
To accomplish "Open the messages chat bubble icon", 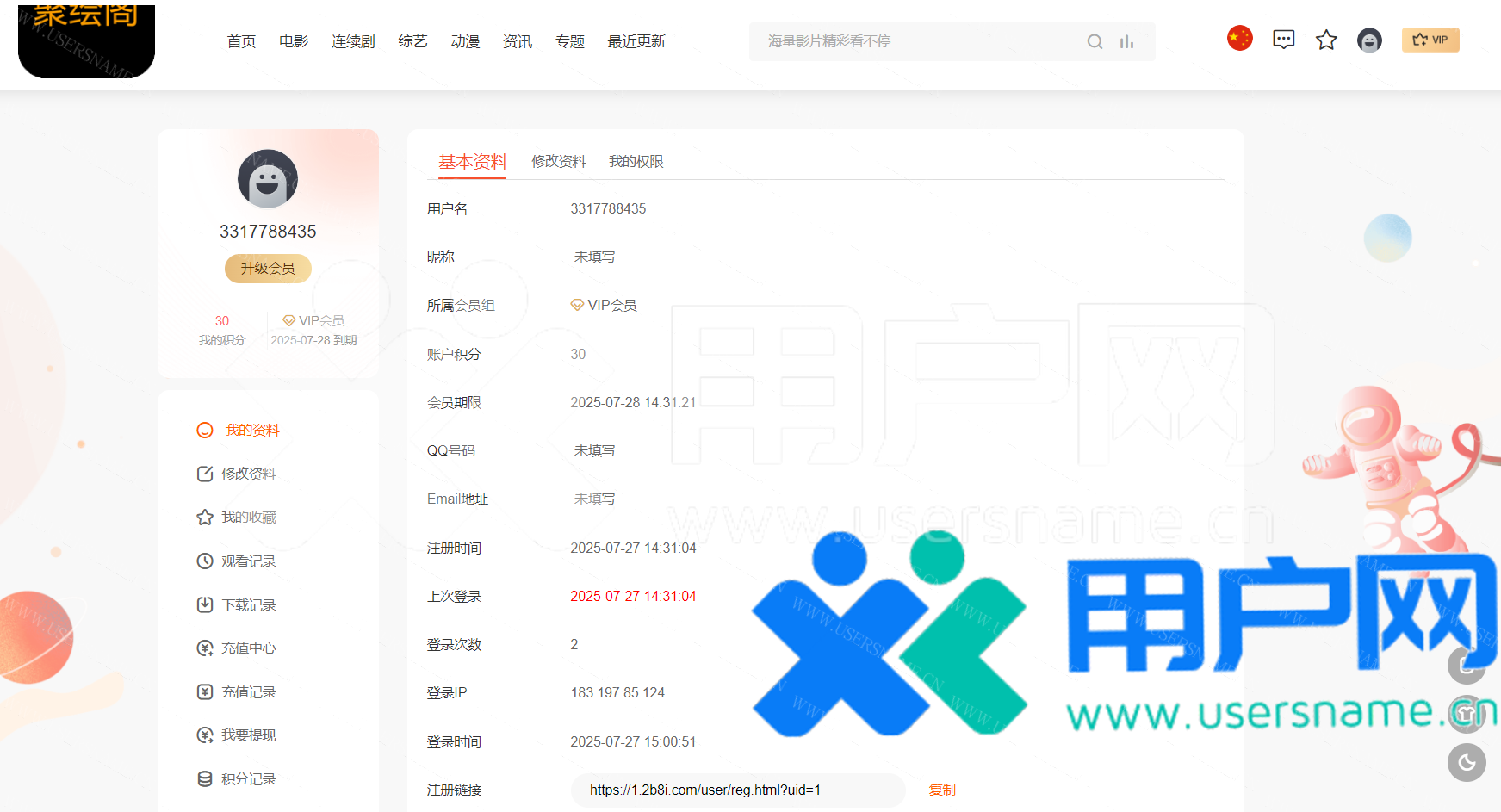I will click(1283, 40).
